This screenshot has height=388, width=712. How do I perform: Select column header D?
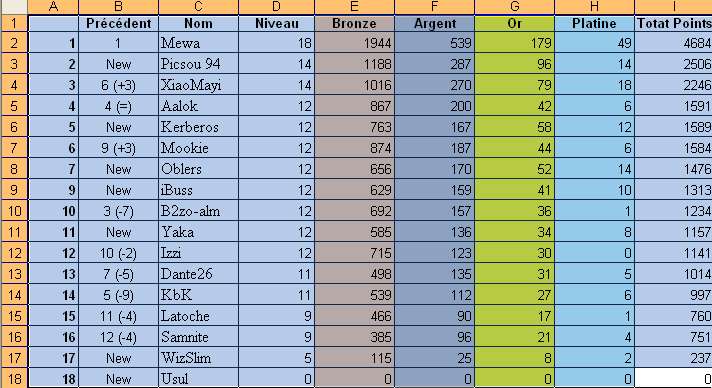276,7
